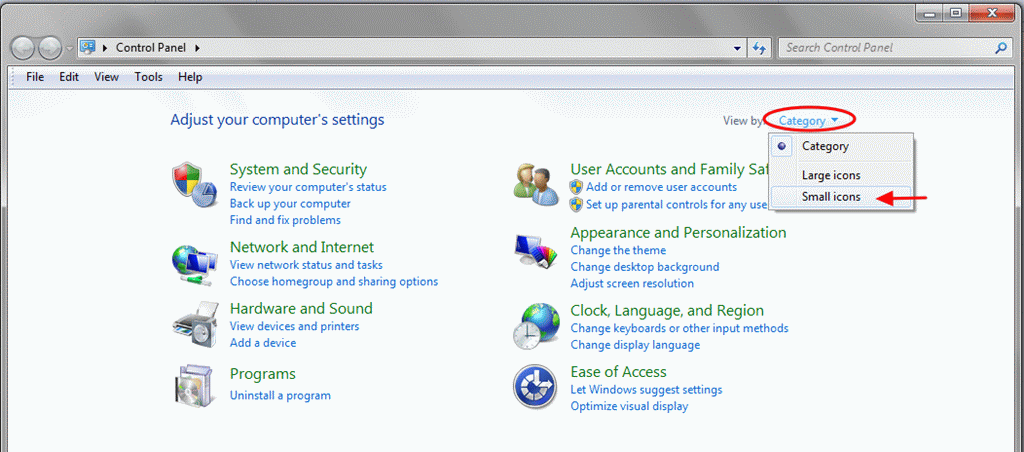Open System and Security heading link
The height and width of the screenshot is (452, 1024).
[298, 169]
